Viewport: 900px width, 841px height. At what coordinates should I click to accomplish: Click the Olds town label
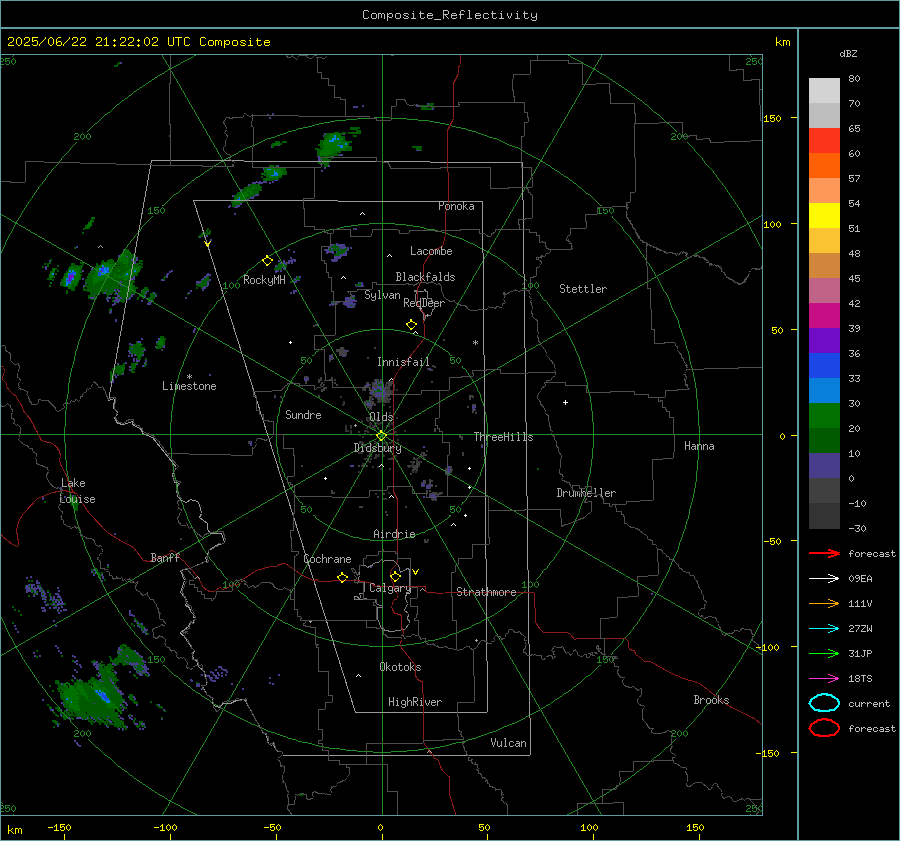coord(381,417)
